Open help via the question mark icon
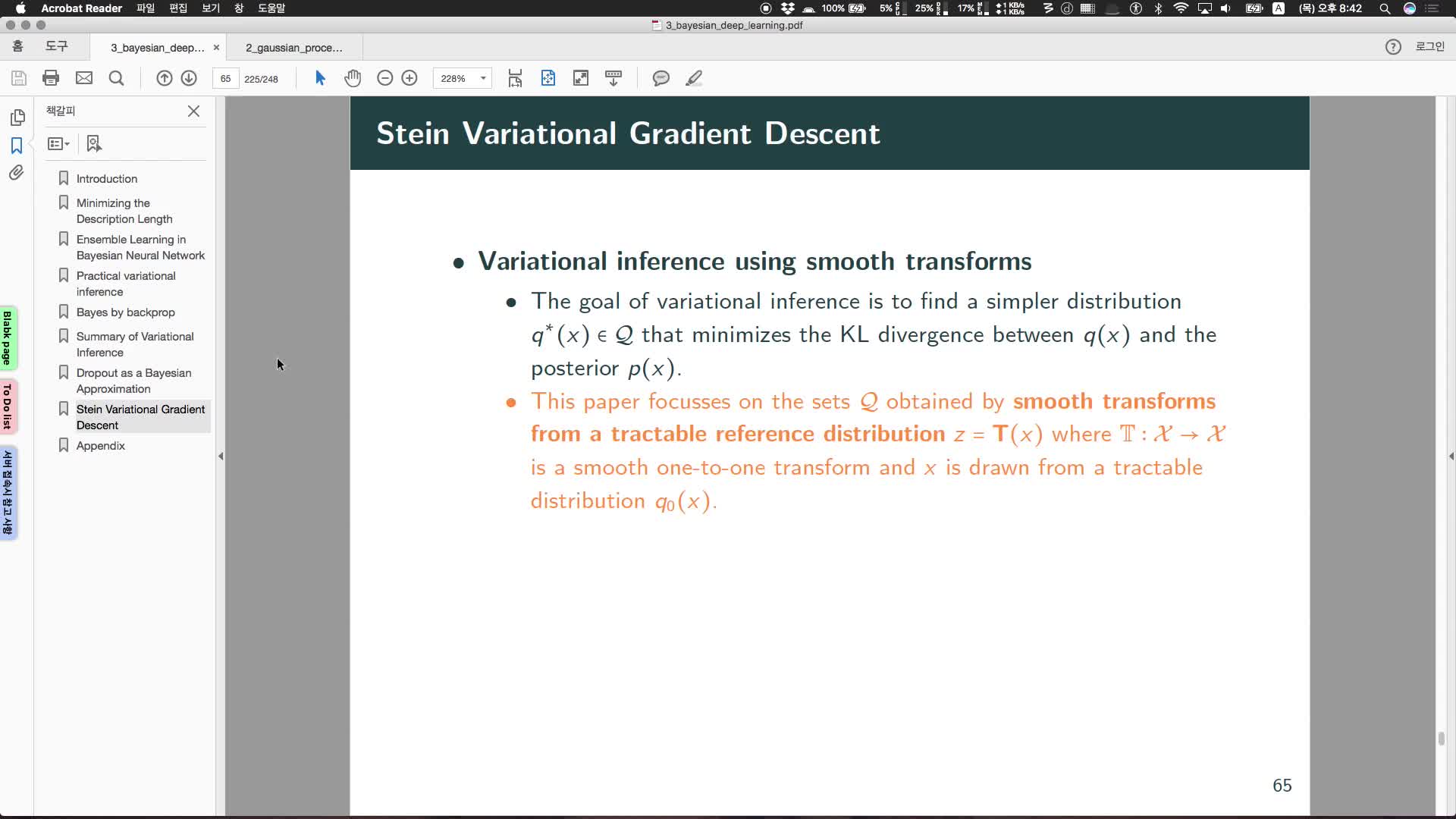This screenshot has width=1456, height=819. tap(1393, 46)
